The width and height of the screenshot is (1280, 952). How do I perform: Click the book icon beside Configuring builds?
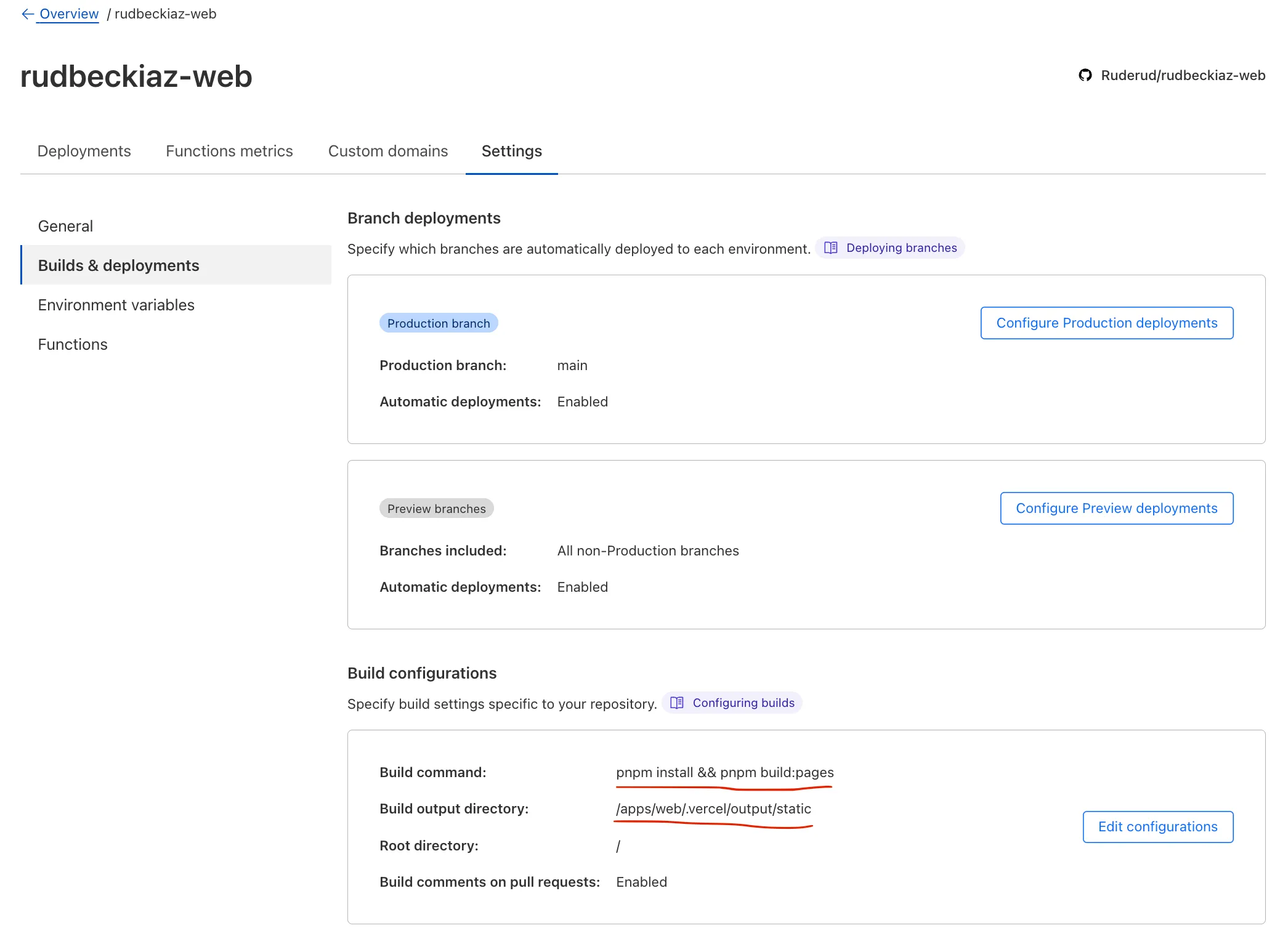[x=677, y=703]
